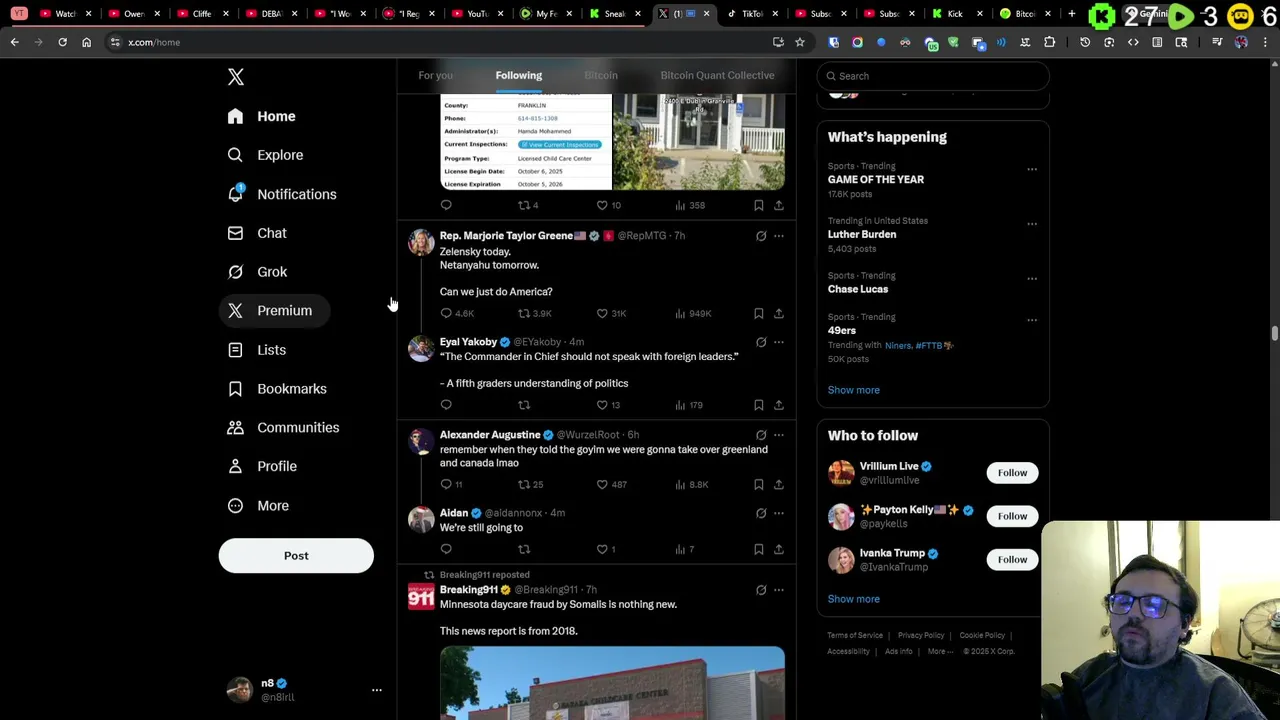The width and height of the screenshot is (1280, 720).
Task: Open Notifications in the sidebar
Action: click(x=282, y=194)
